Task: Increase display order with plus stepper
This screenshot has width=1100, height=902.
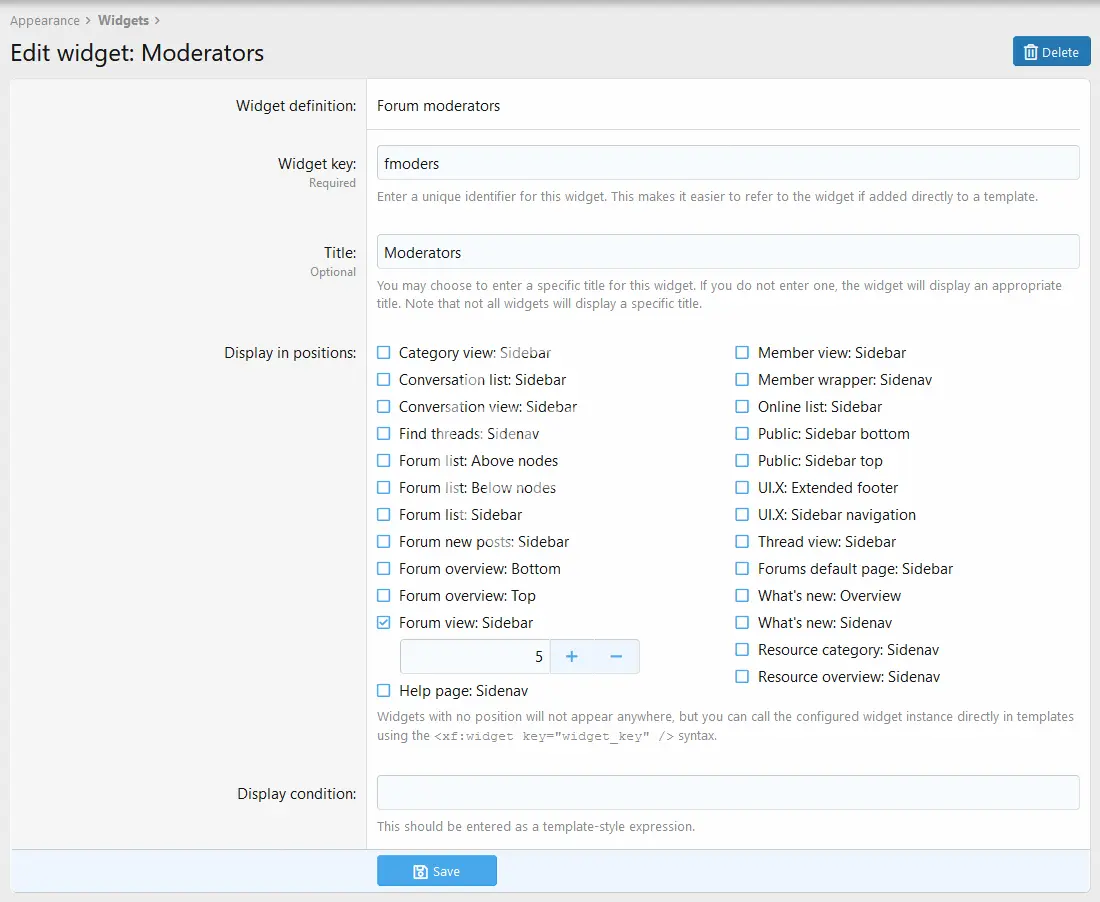Action: [572, 656]
